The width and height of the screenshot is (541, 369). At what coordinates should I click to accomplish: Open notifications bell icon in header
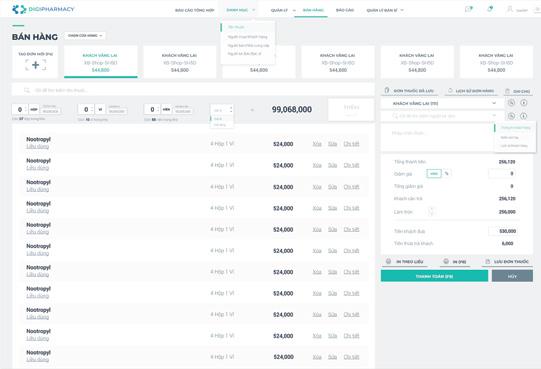click(x=490, y=9)
